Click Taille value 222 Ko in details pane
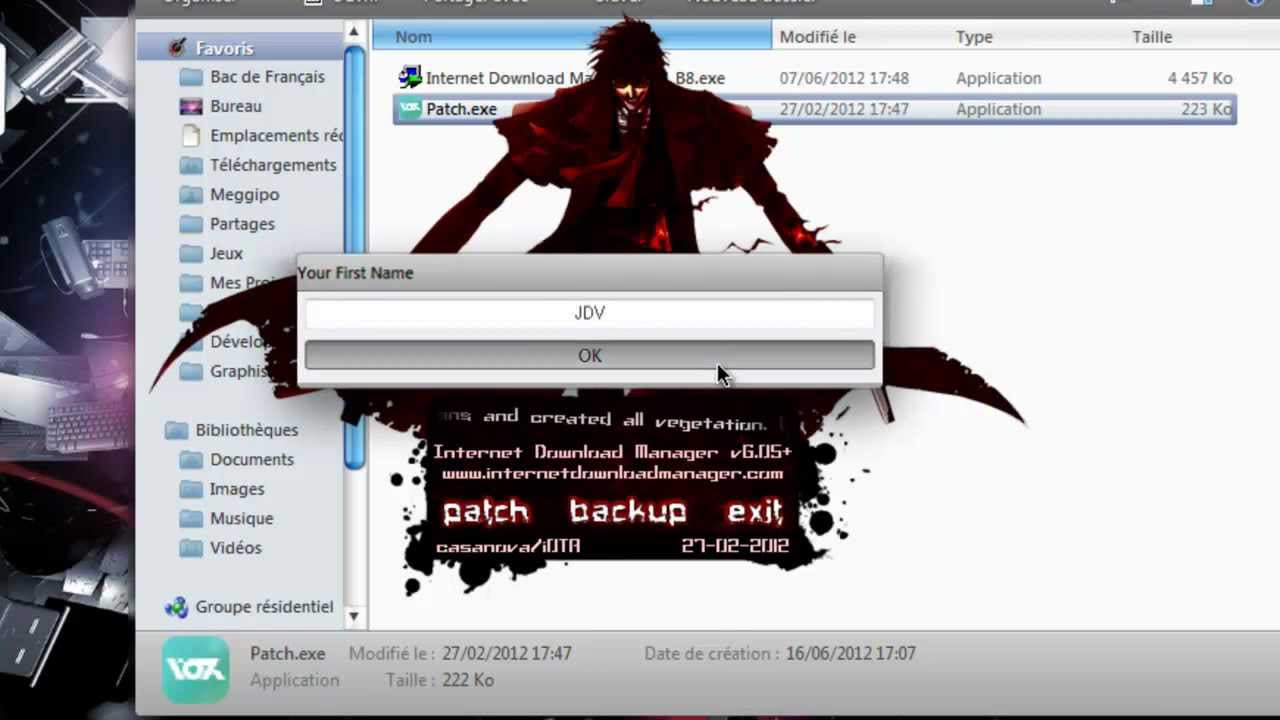Viewport: 1280px width, 720px height. (x=467, y=680)
